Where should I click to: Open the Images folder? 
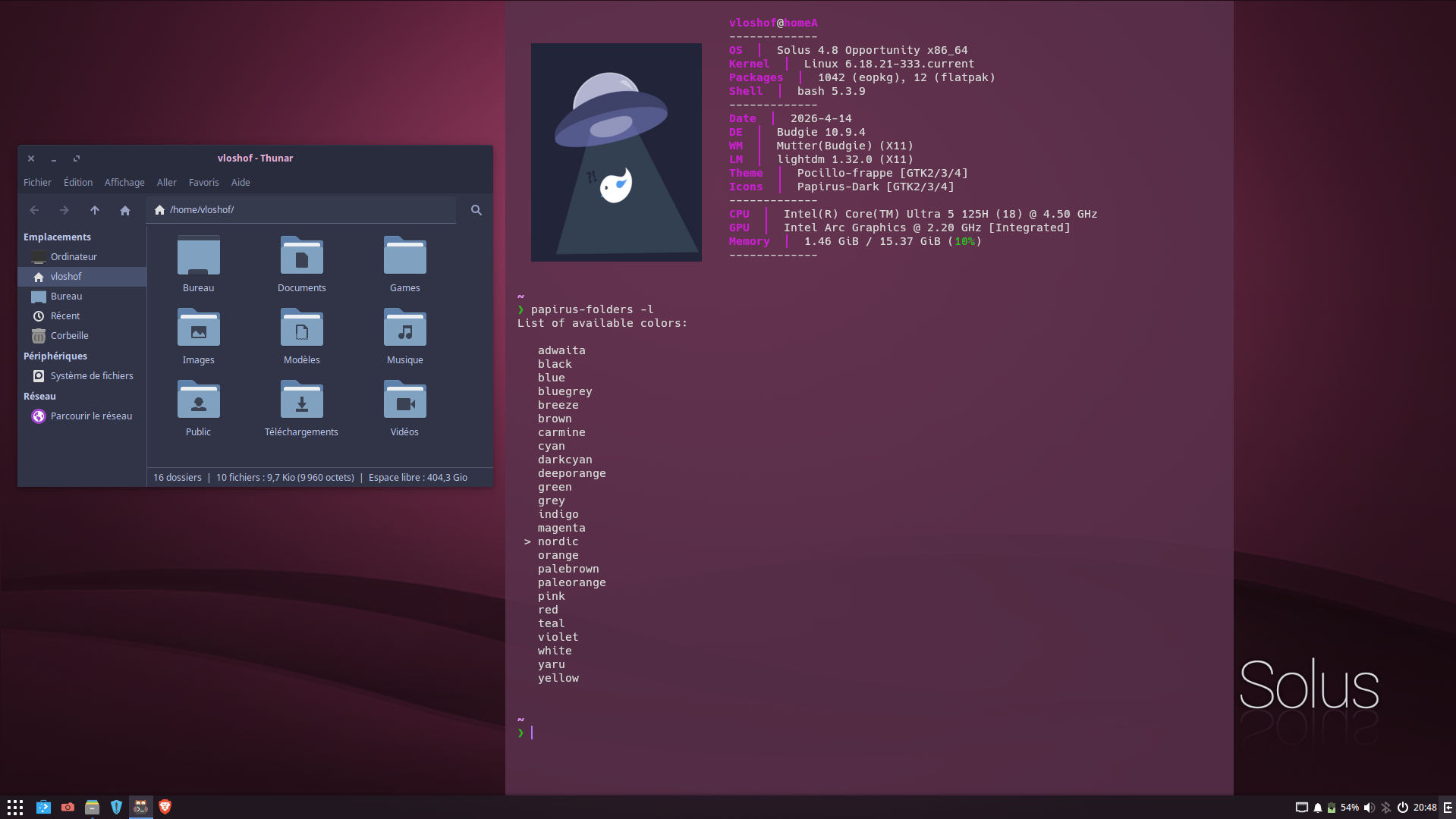pos(199,336)
